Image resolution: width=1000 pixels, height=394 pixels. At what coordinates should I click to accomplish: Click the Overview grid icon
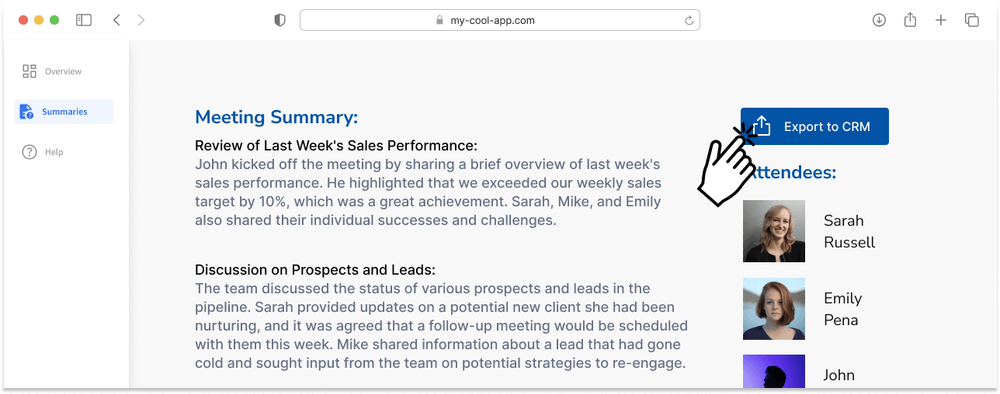[29, 71]
